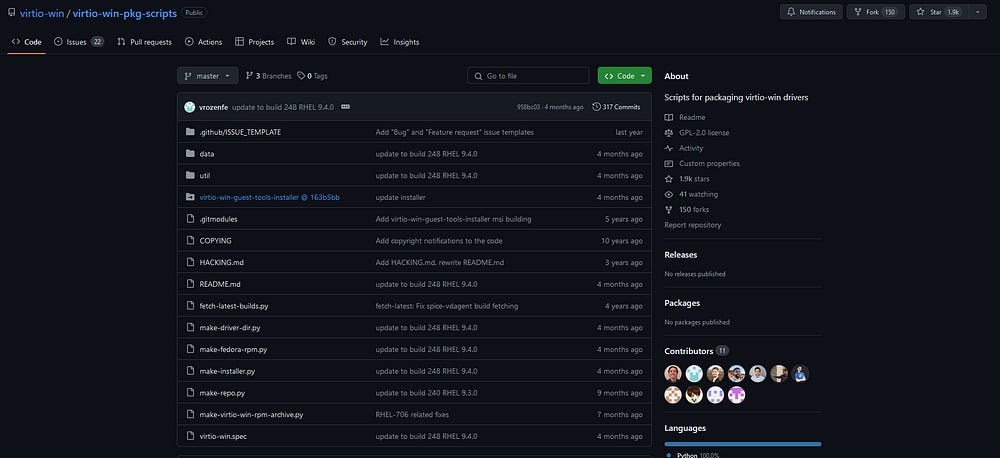Open Custom properties link

click(x=709, y=163)
